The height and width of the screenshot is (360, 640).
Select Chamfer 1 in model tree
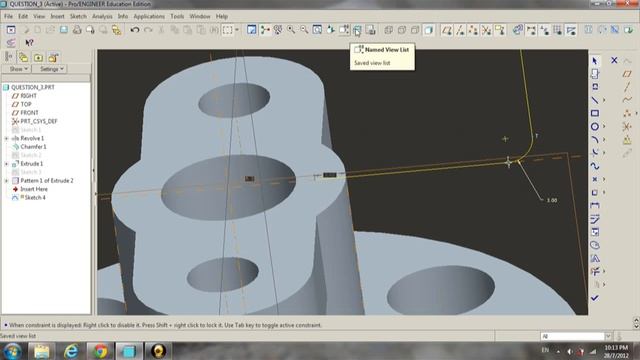(29, 147)
